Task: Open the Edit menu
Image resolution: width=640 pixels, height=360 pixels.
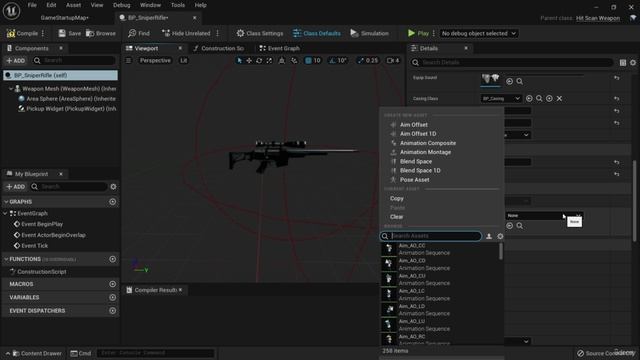Action: [x=51, y=5]
